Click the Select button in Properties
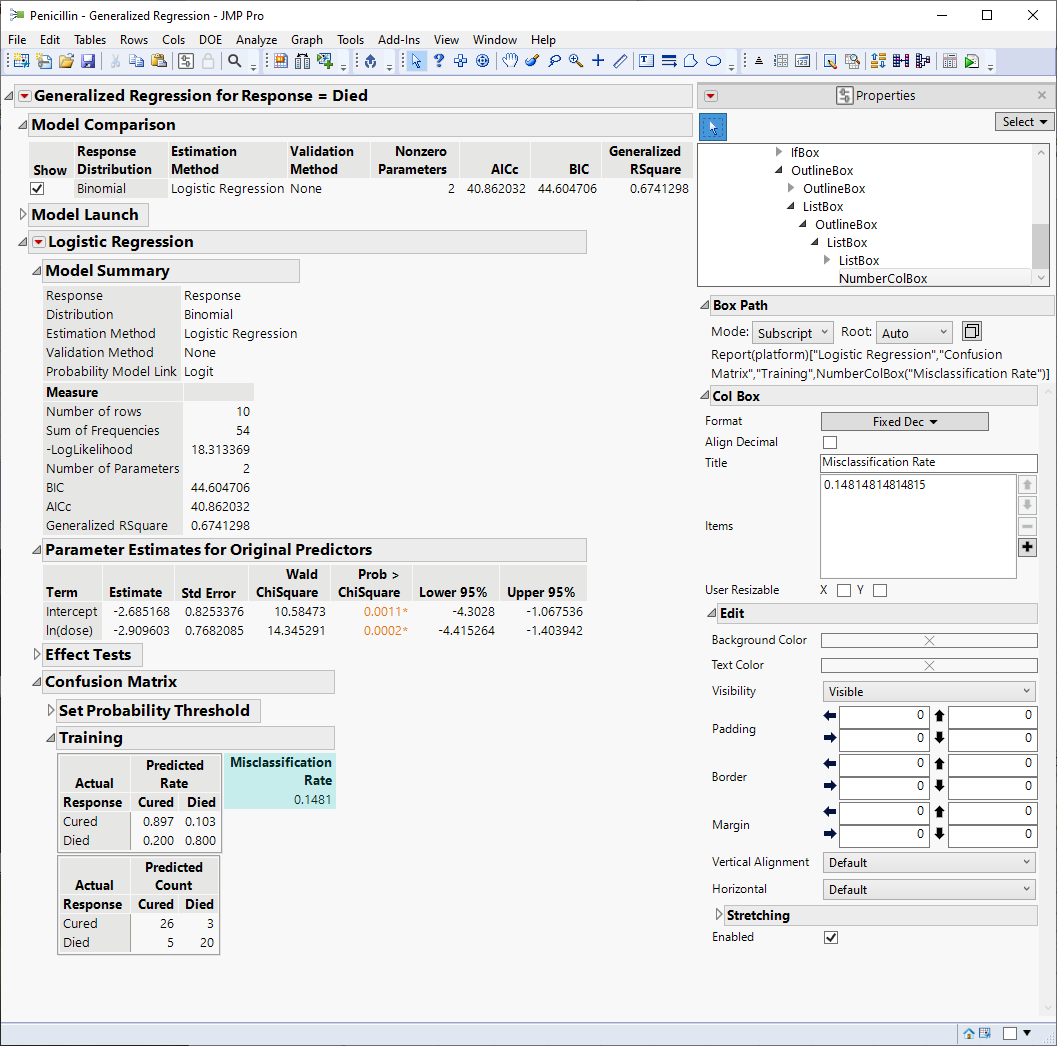 (1024, 122)
